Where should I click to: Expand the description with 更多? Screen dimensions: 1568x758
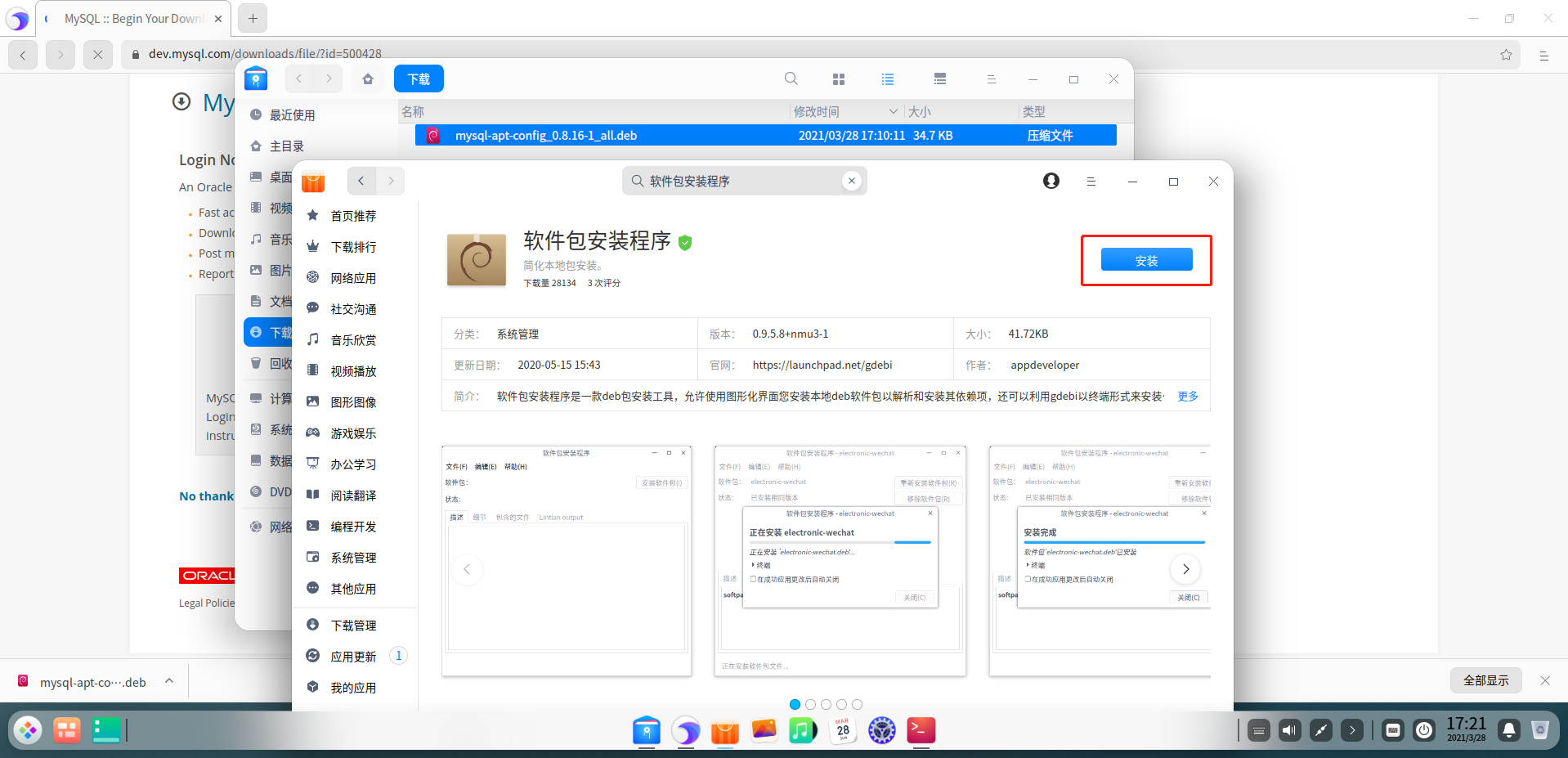[1187, 397]
